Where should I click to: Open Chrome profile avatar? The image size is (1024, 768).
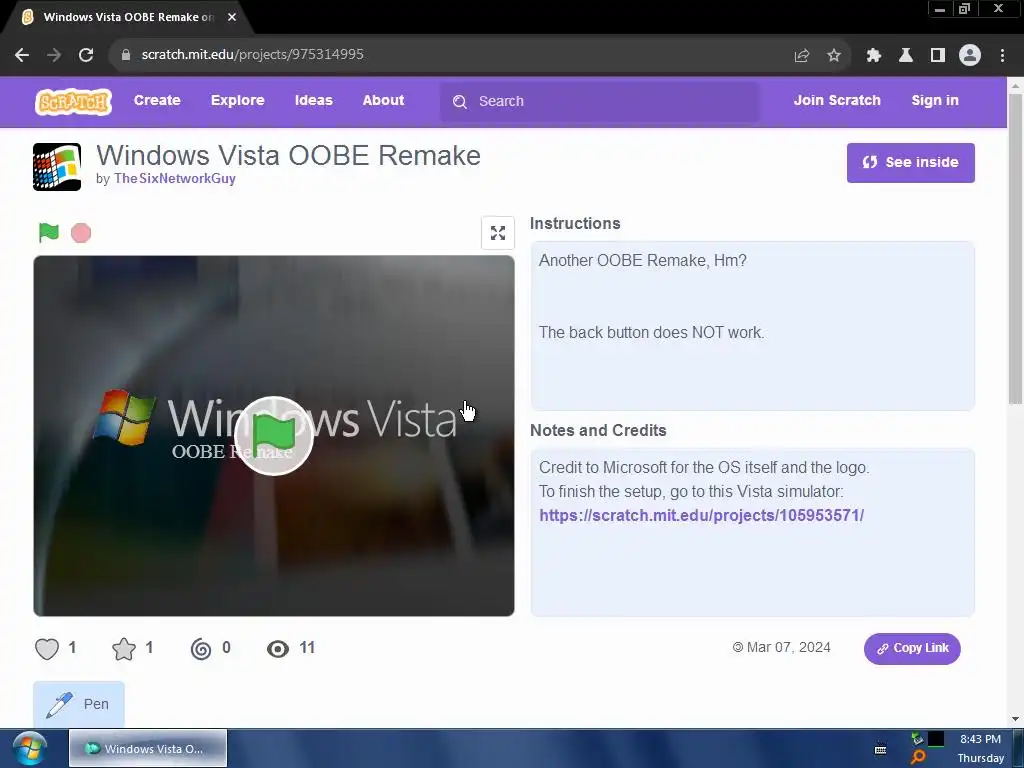[x=970, y=56]
